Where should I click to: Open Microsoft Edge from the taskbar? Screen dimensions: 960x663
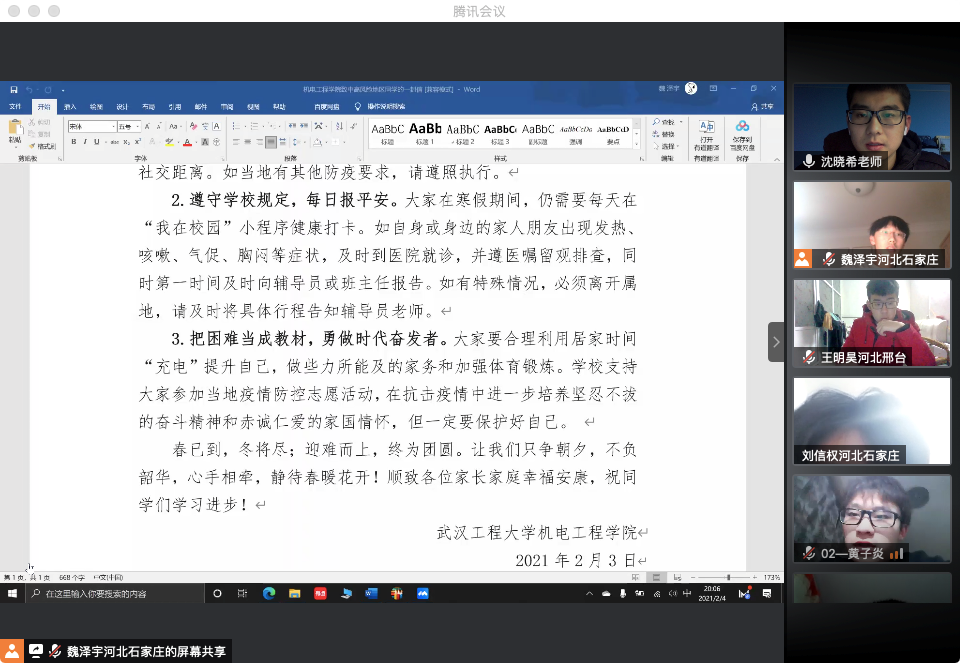point(269,593)
